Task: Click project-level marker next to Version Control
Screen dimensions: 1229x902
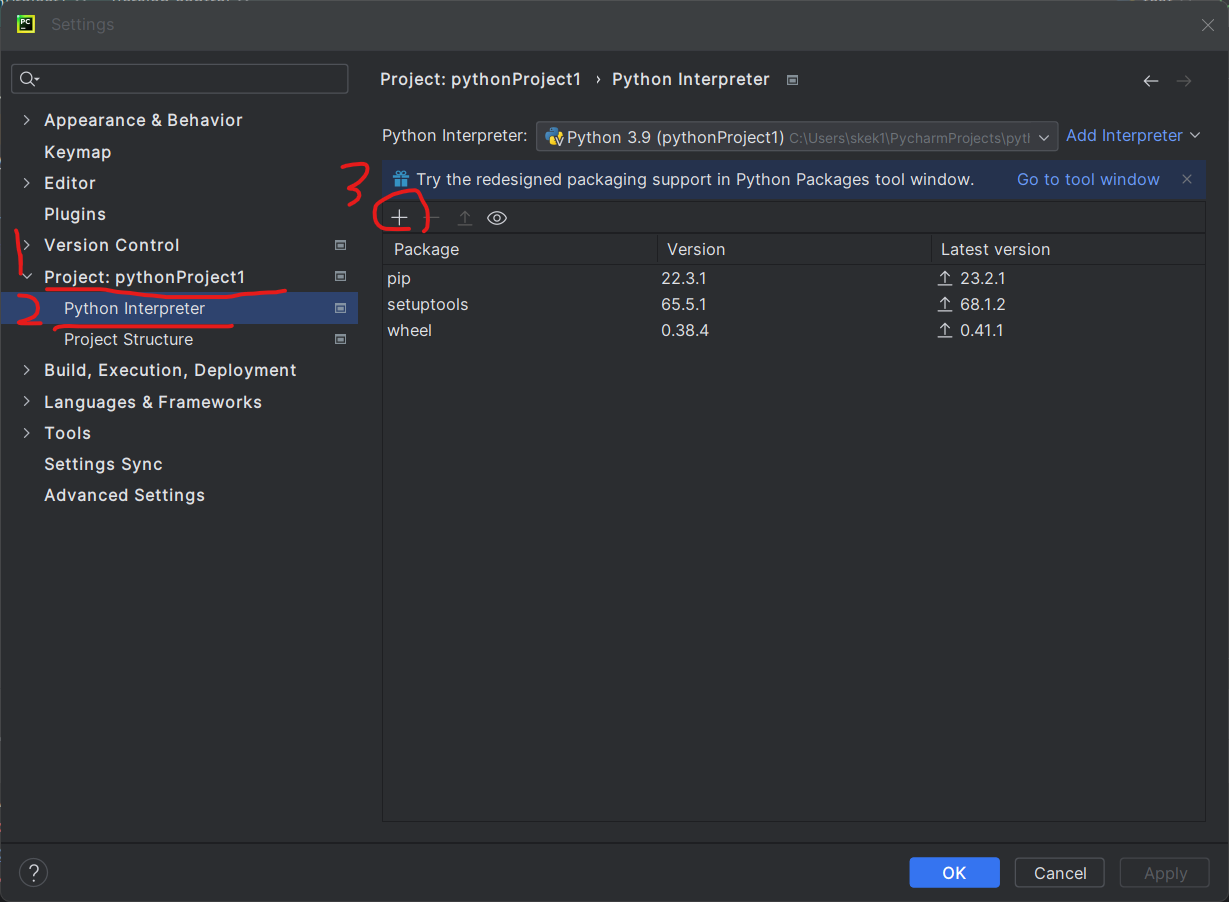Action: (x=340, y=245)
